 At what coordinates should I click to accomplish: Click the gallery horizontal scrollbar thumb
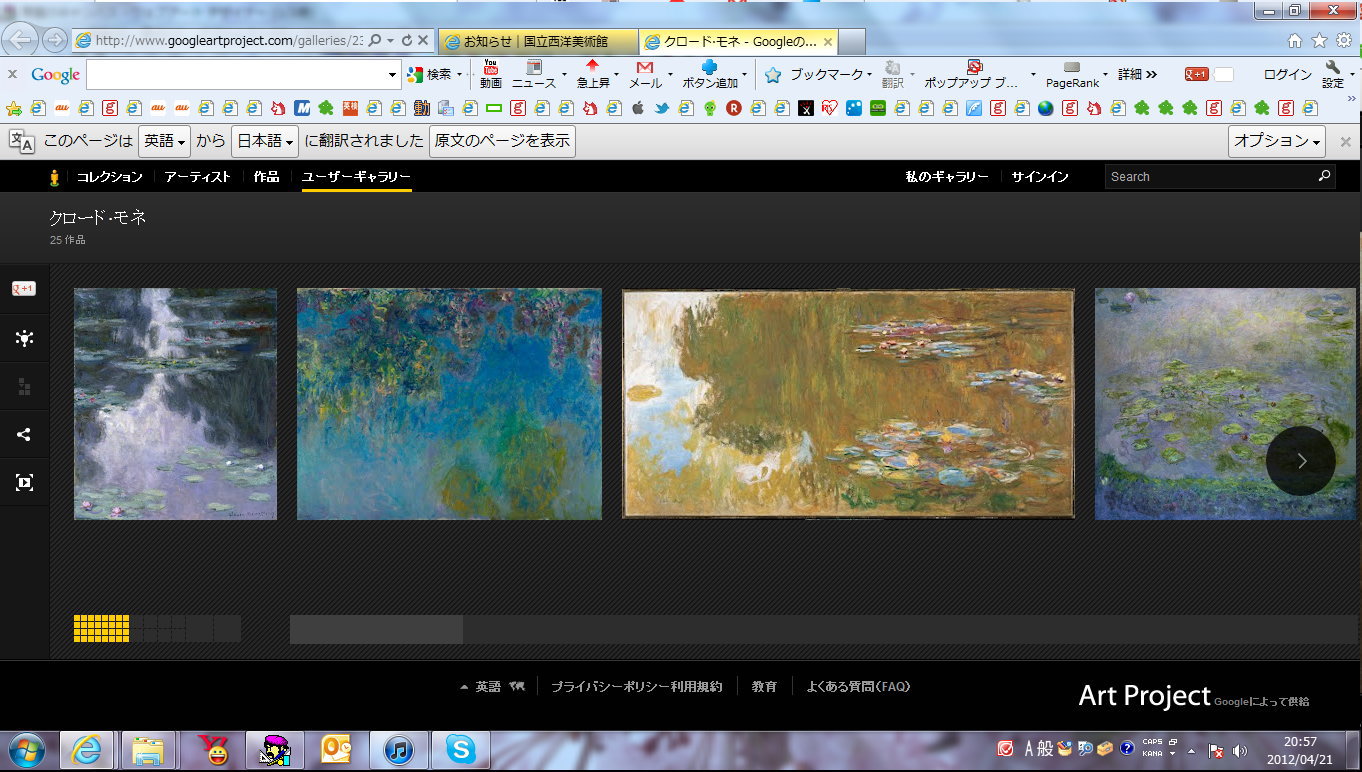376,629
